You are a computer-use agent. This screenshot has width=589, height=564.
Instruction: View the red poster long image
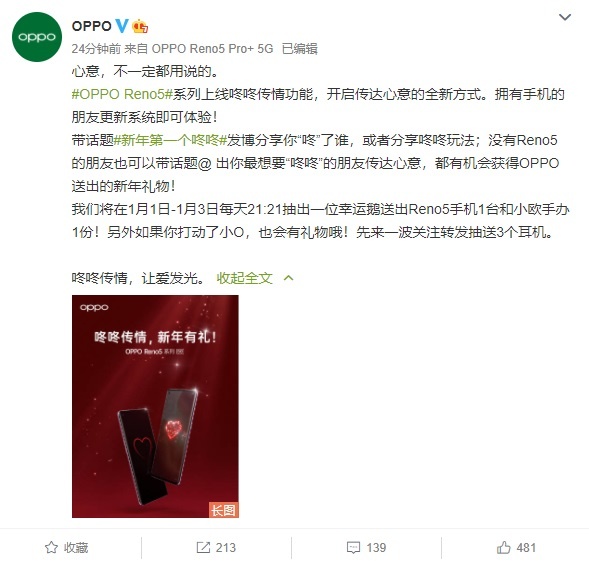(x=155, y=406)
